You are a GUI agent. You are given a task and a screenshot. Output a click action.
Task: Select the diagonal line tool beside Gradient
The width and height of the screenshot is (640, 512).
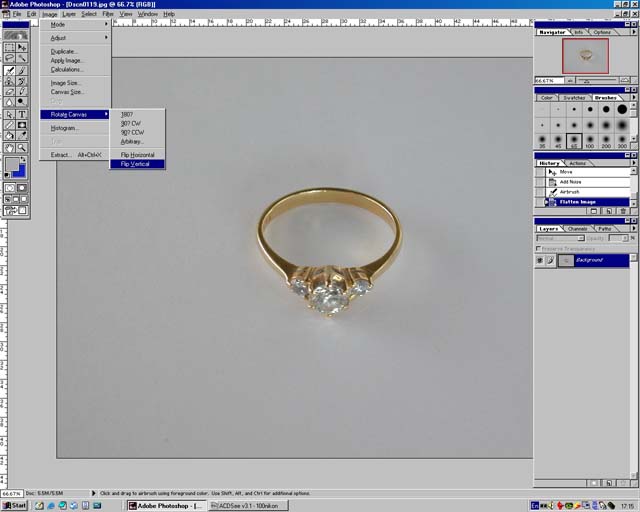point(9,125)
